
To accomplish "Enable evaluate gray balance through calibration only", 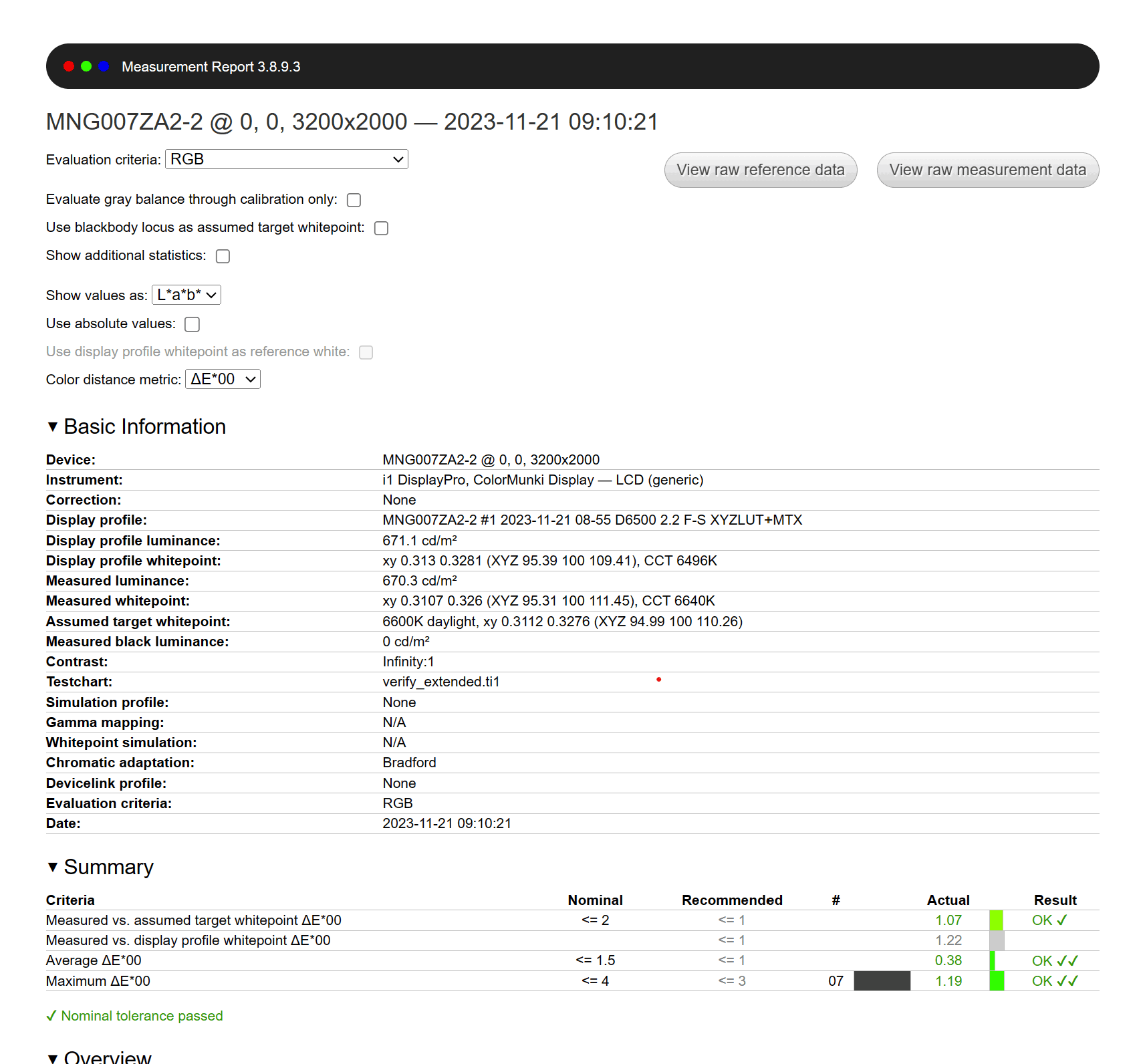I will pyautogui.click(x=354, y=201).
